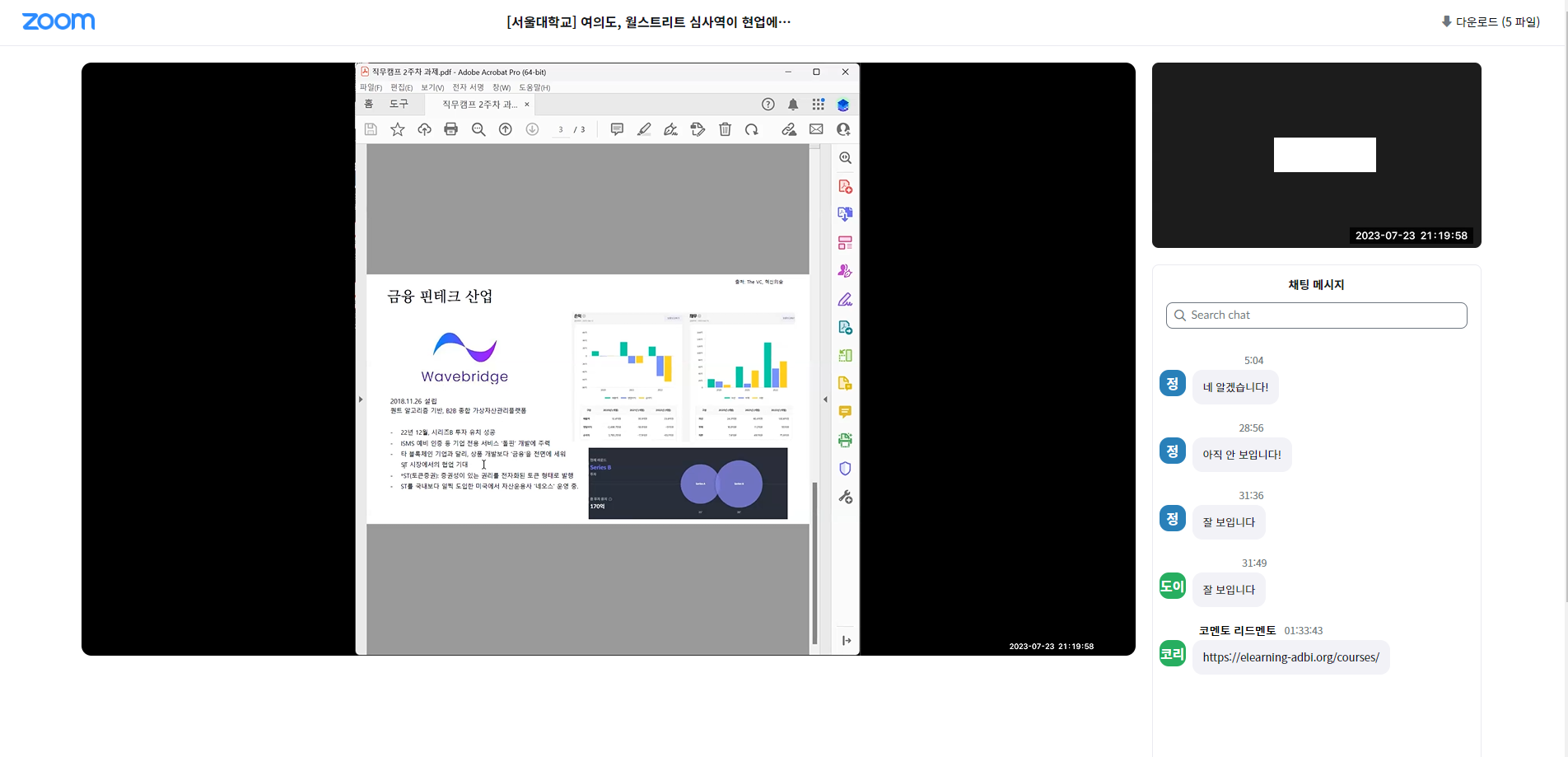Screen dimensions: 1568x757
Task: Expand left navigation pane triangle
Action: 361,400
